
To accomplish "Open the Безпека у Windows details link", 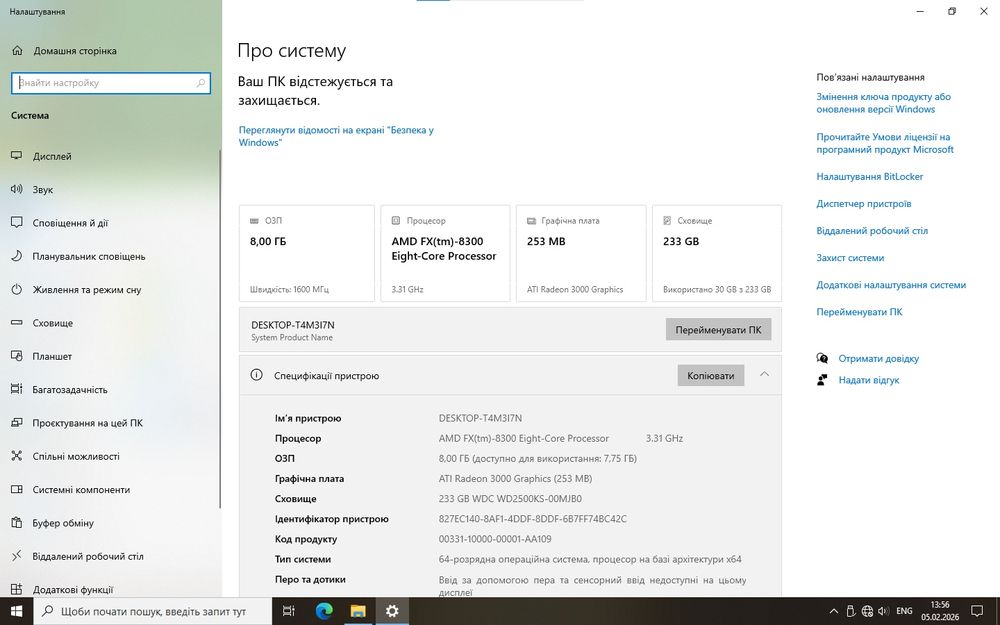I will 336,136.
